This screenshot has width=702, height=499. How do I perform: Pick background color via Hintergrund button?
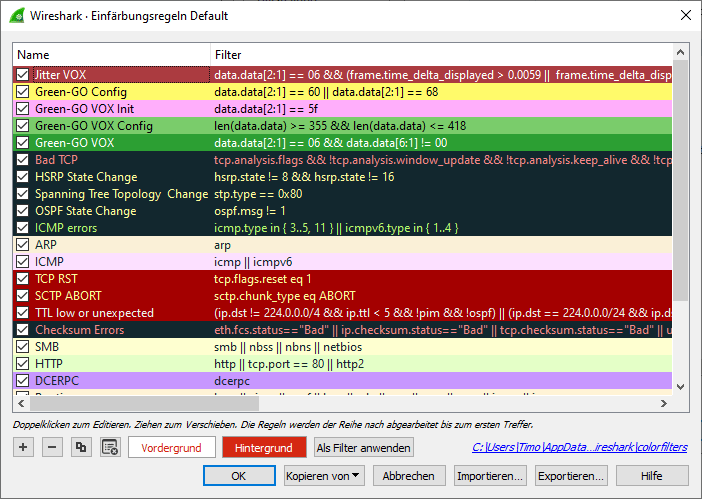[x=264, y=448]
